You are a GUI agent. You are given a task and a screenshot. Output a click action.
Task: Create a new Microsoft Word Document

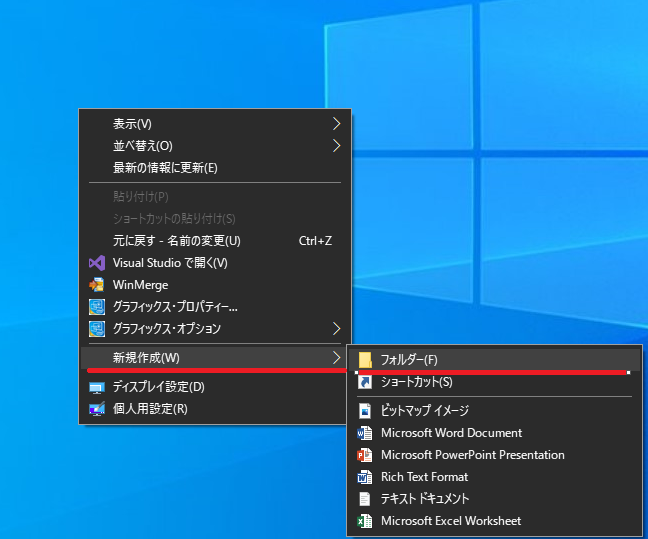pyautogui.click(x=494, y=433)
